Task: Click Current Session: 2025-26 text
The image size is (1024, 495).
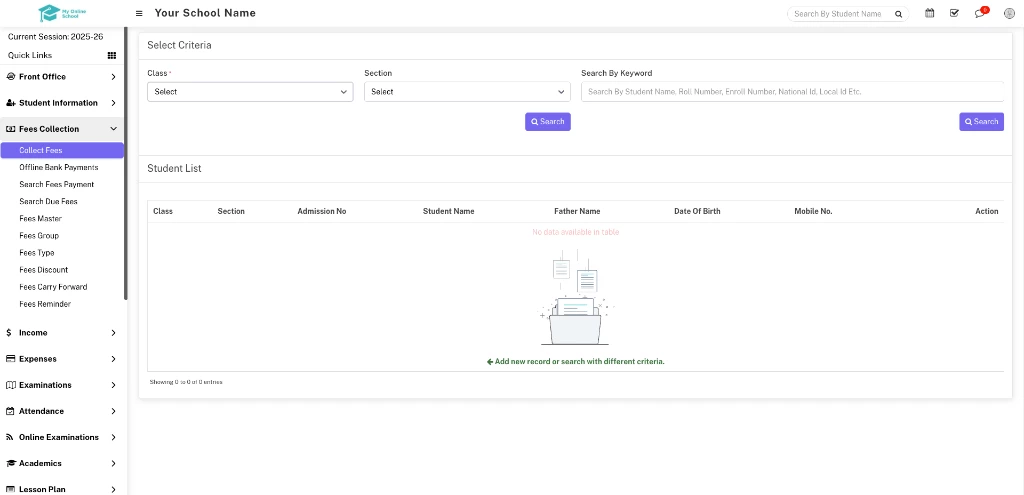Action: (x=56, y=37)
